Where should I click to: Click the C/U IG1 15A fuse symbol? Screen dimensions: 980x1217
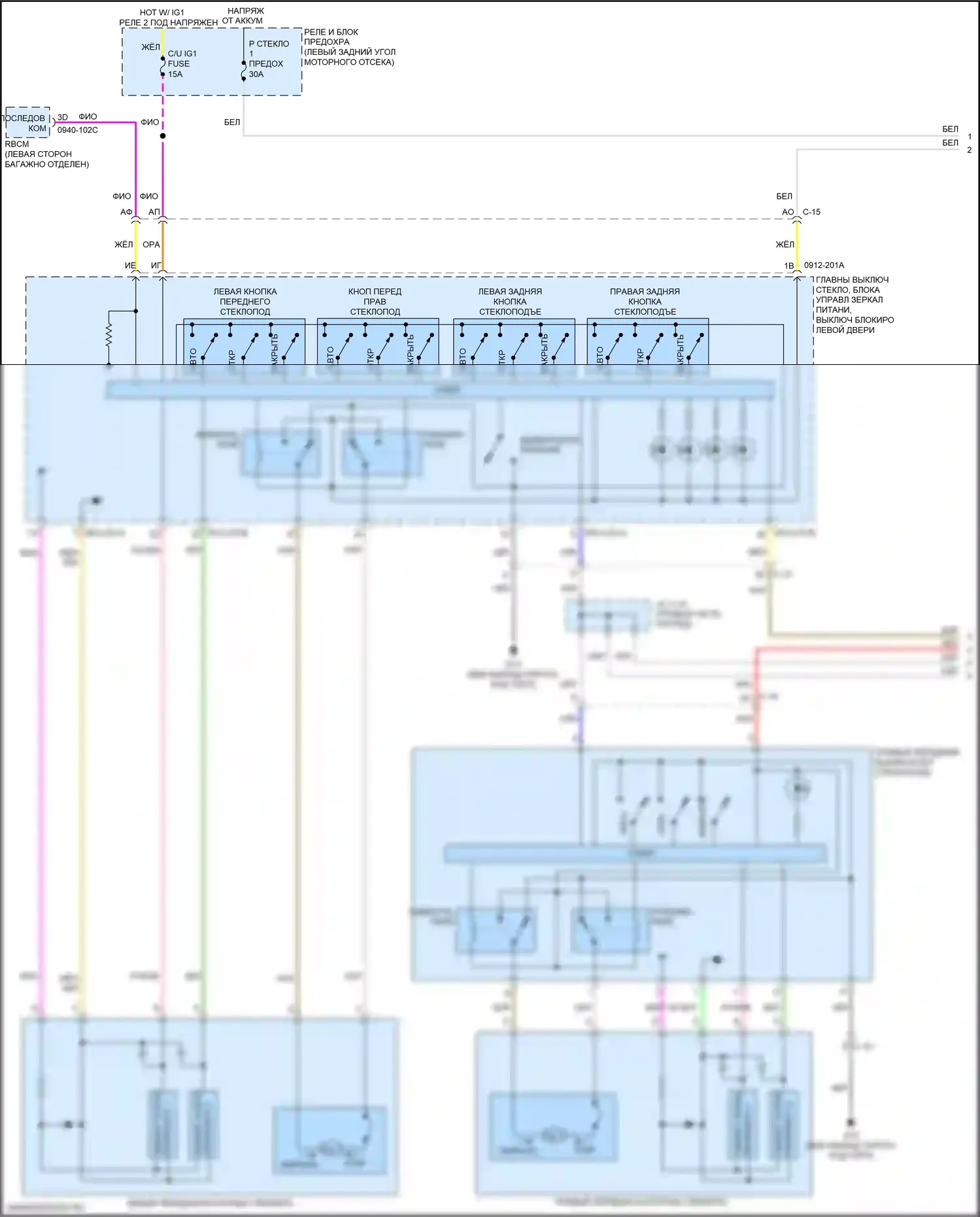coord(163,66)
